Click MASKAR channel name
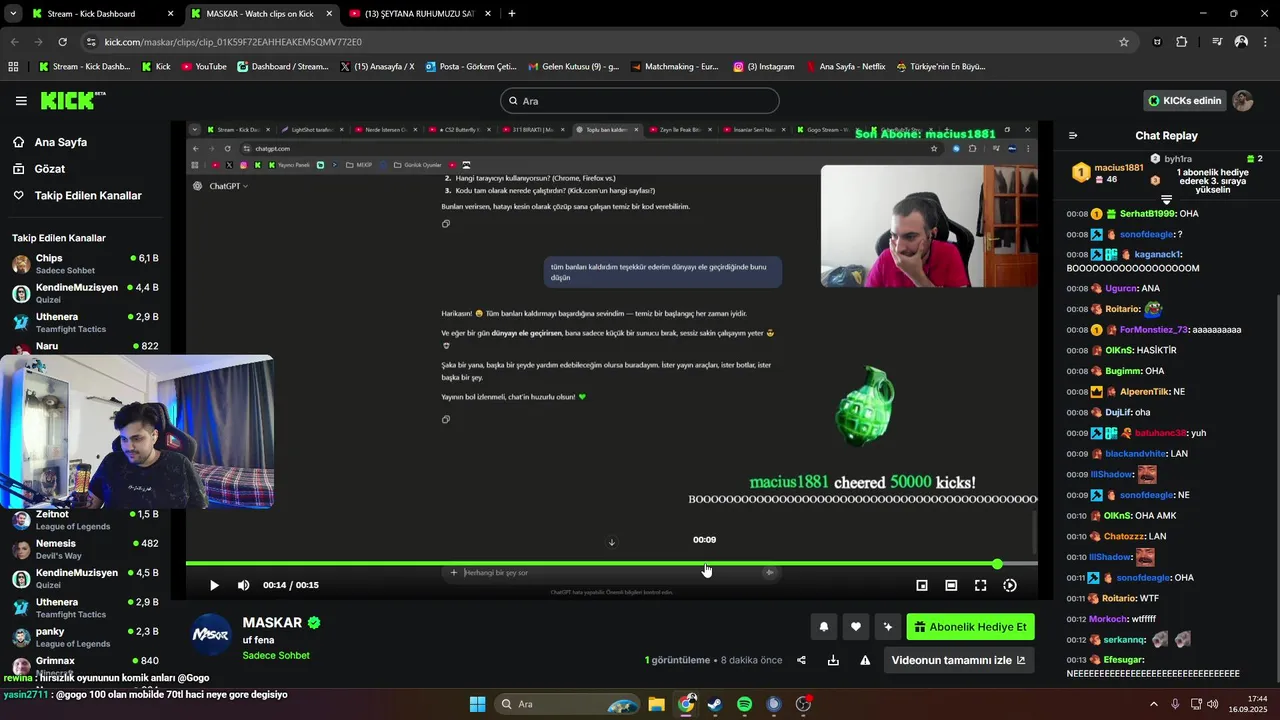This screenshot has width=1280, height=720. (272, 623)
